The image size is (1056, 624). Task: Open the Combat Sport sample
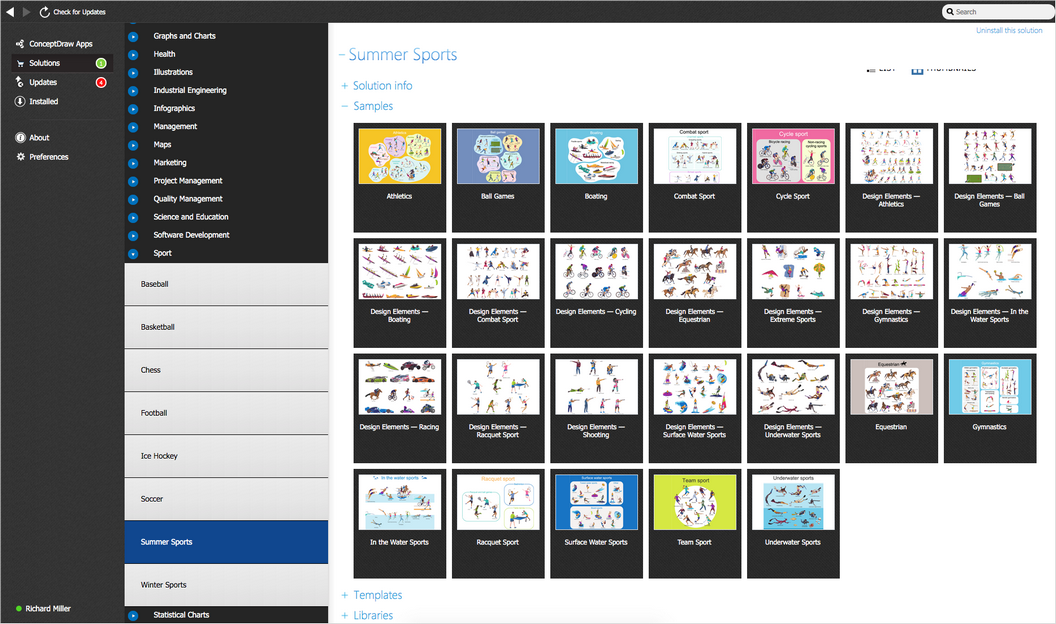(x=694, y=177)
